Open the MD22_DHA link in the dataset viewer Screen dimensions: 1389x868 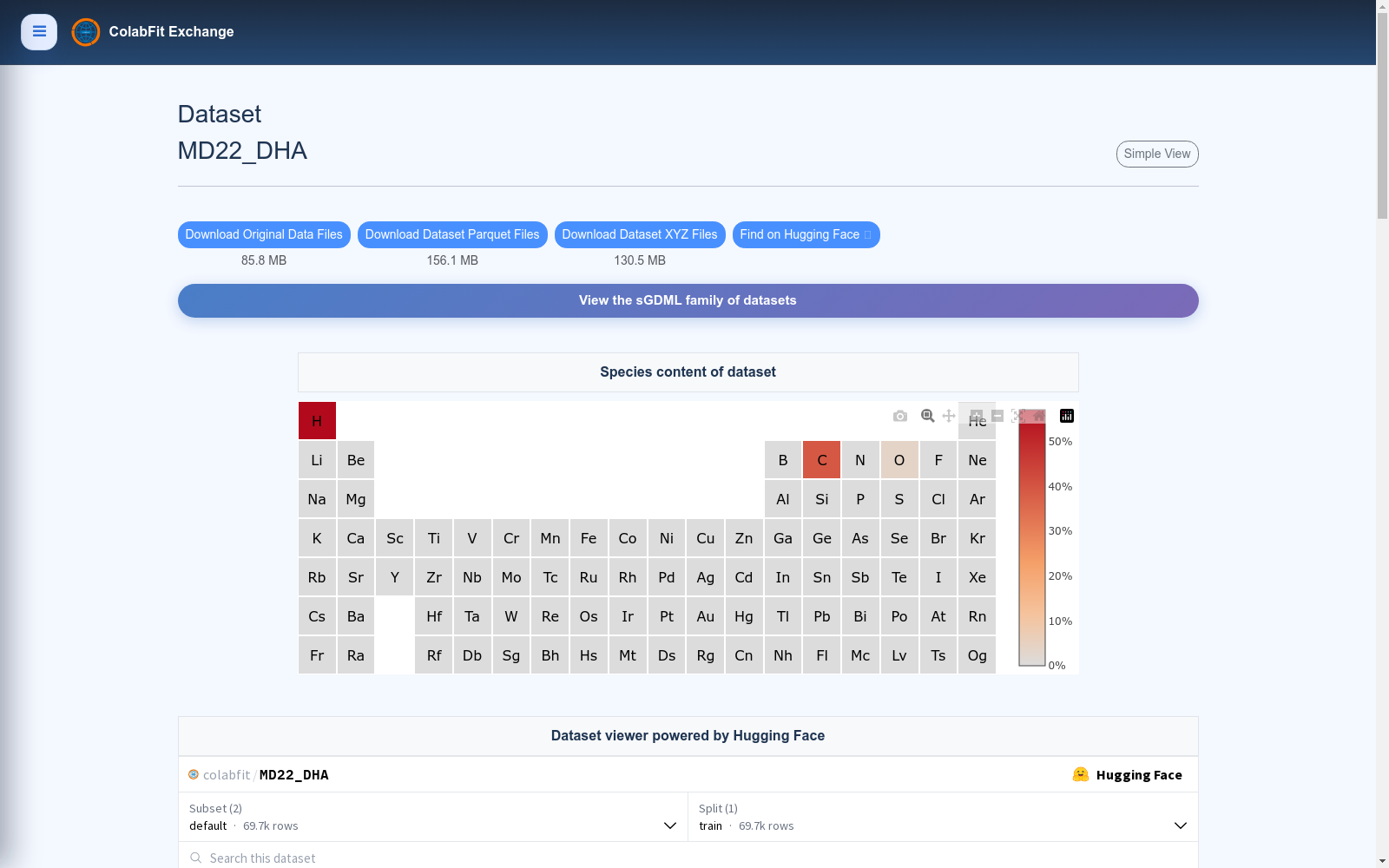click(294, 775)
